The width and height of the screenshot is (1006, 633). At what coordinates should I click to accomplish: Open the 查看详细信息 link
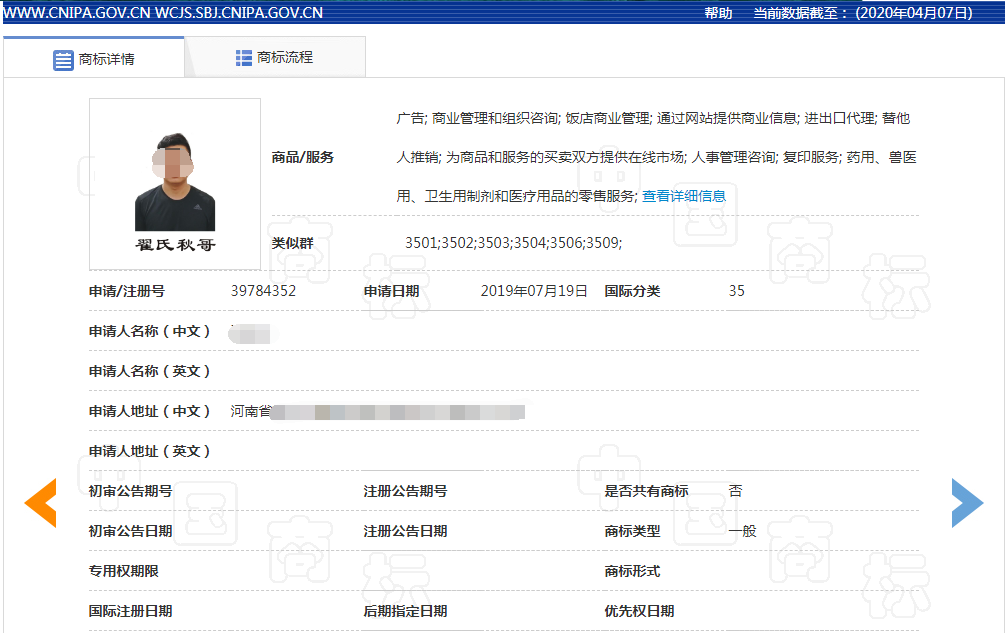(x=684, y=196)
